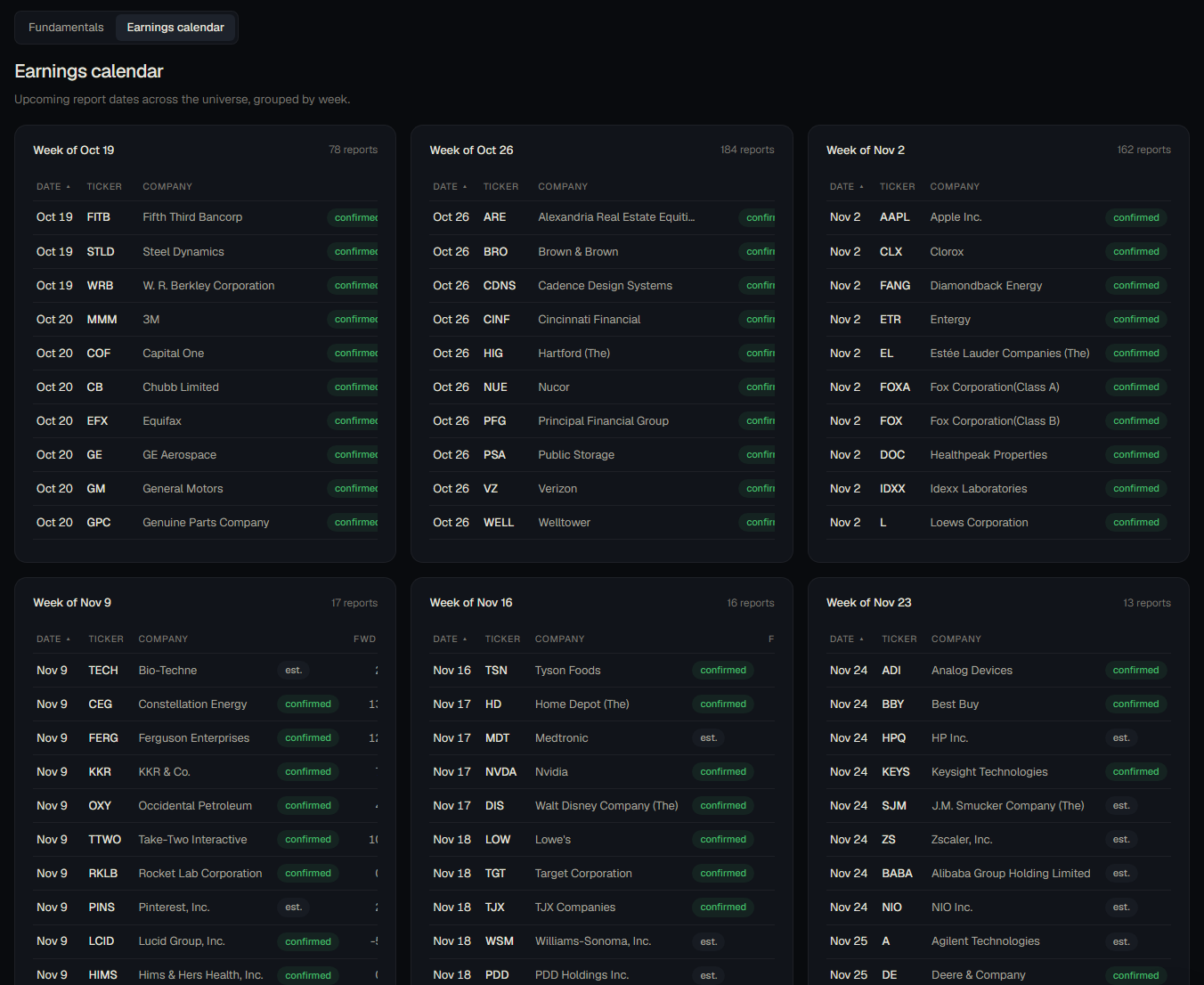Click confirmed badge for Loews Corporation
Viewport: 1204px width, 985px height.
(x=1136, y=523)
